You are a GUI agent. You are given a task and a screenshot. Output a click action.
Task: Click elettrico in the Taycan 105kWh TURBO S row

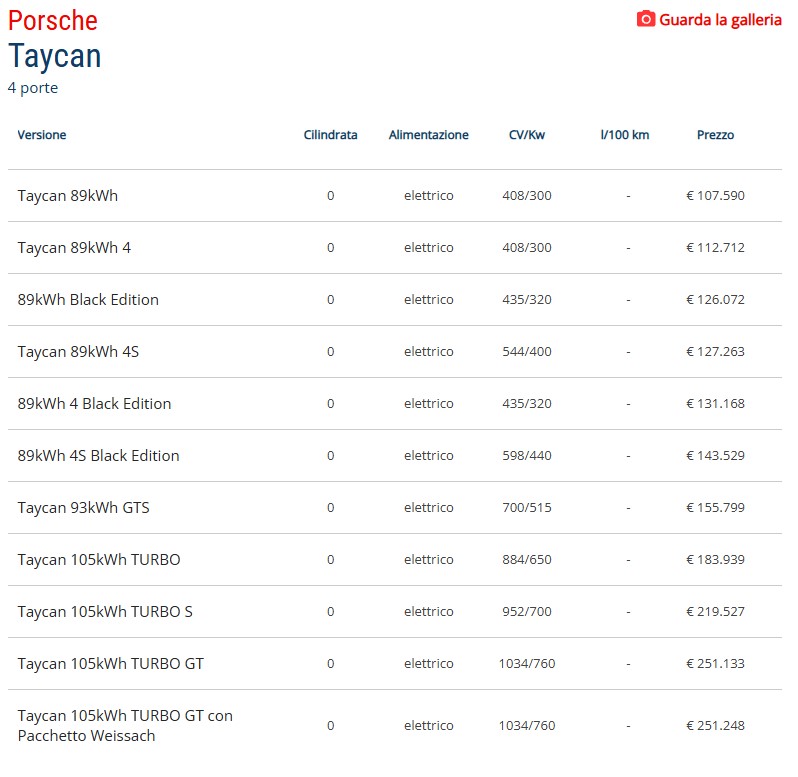[429, 612]
